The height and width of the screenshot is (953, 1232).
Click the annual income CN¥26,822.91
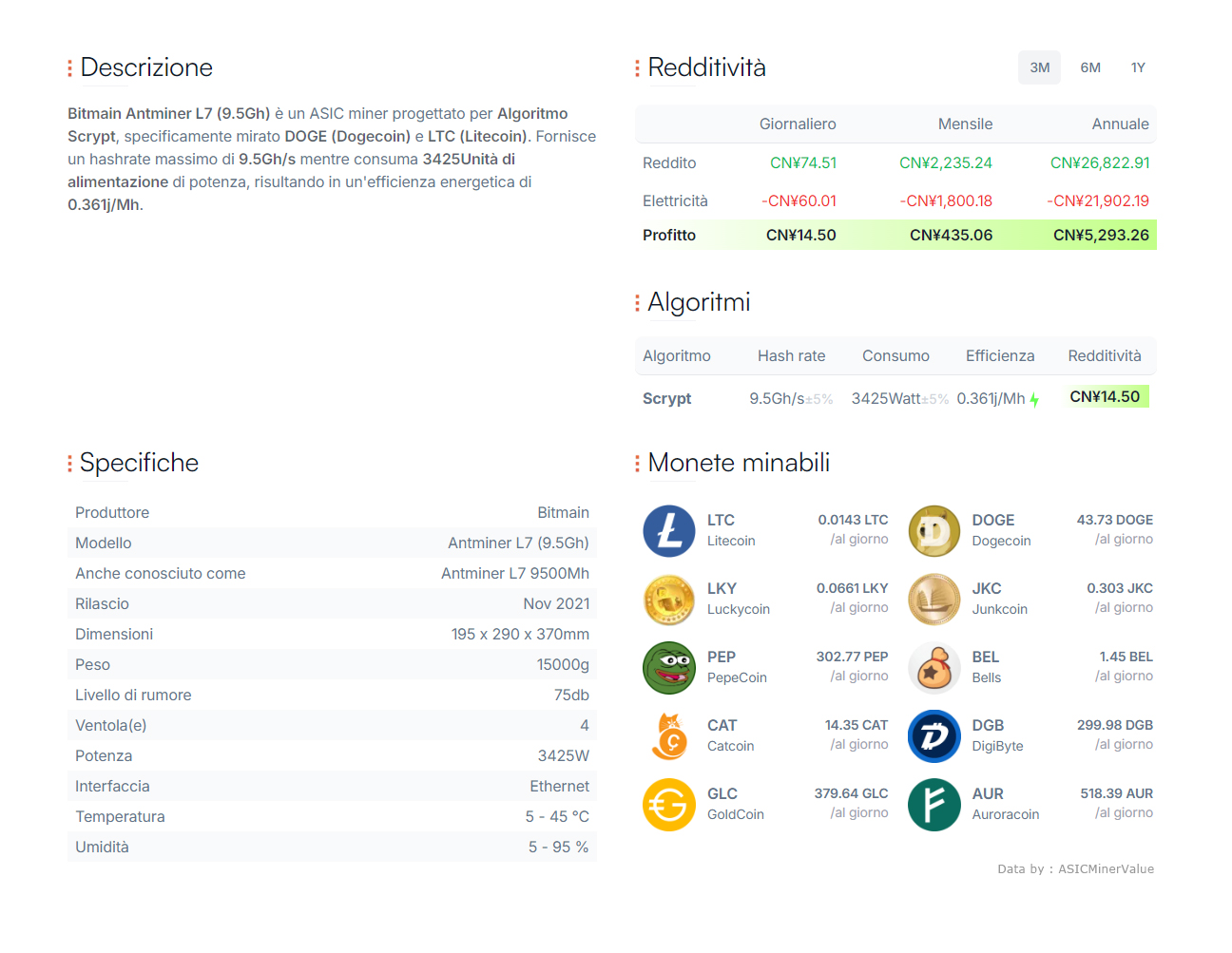[x=1100, y=162]
